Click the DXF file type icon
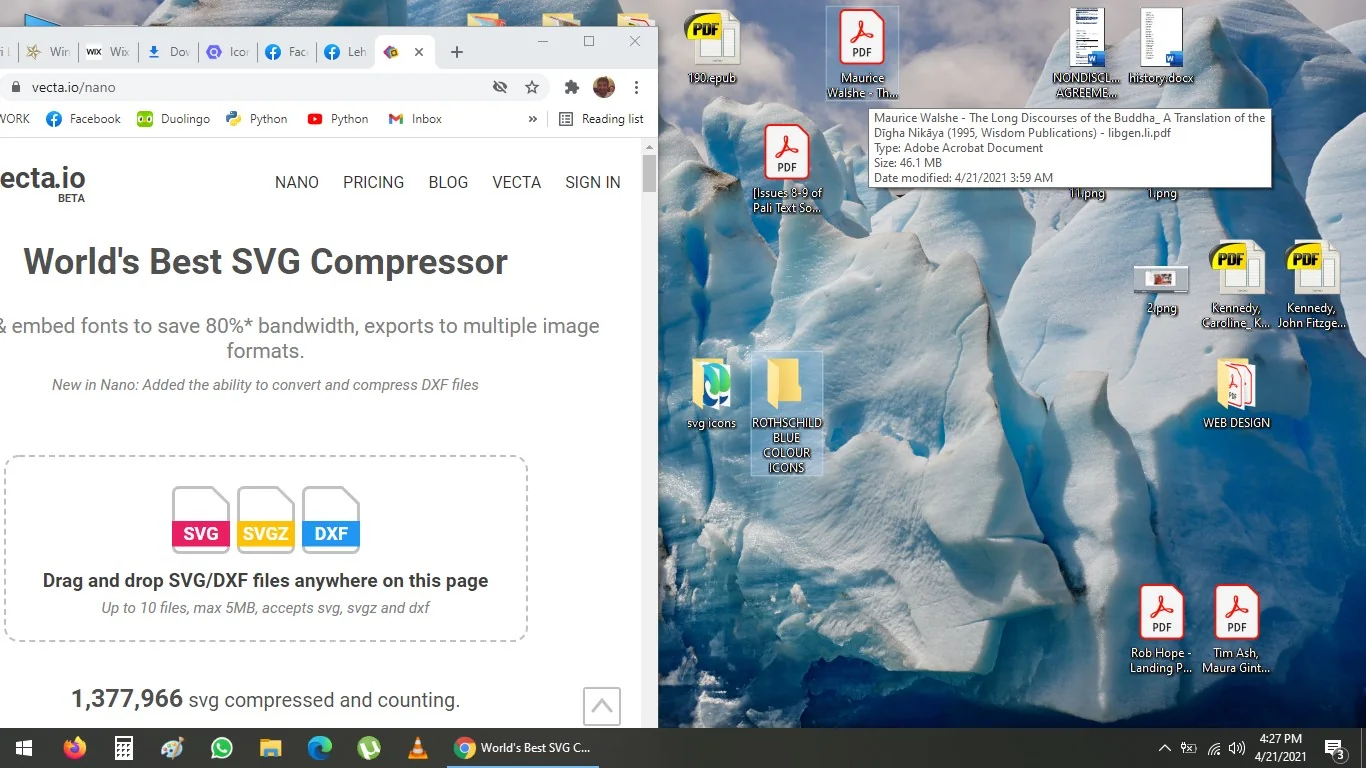1366x768 pixels. [331, 520]
